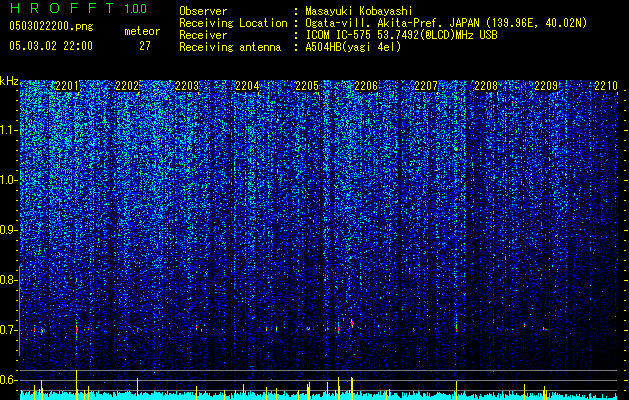
Task: Click the 2204 time marker
Action: [x=247, y=85]
